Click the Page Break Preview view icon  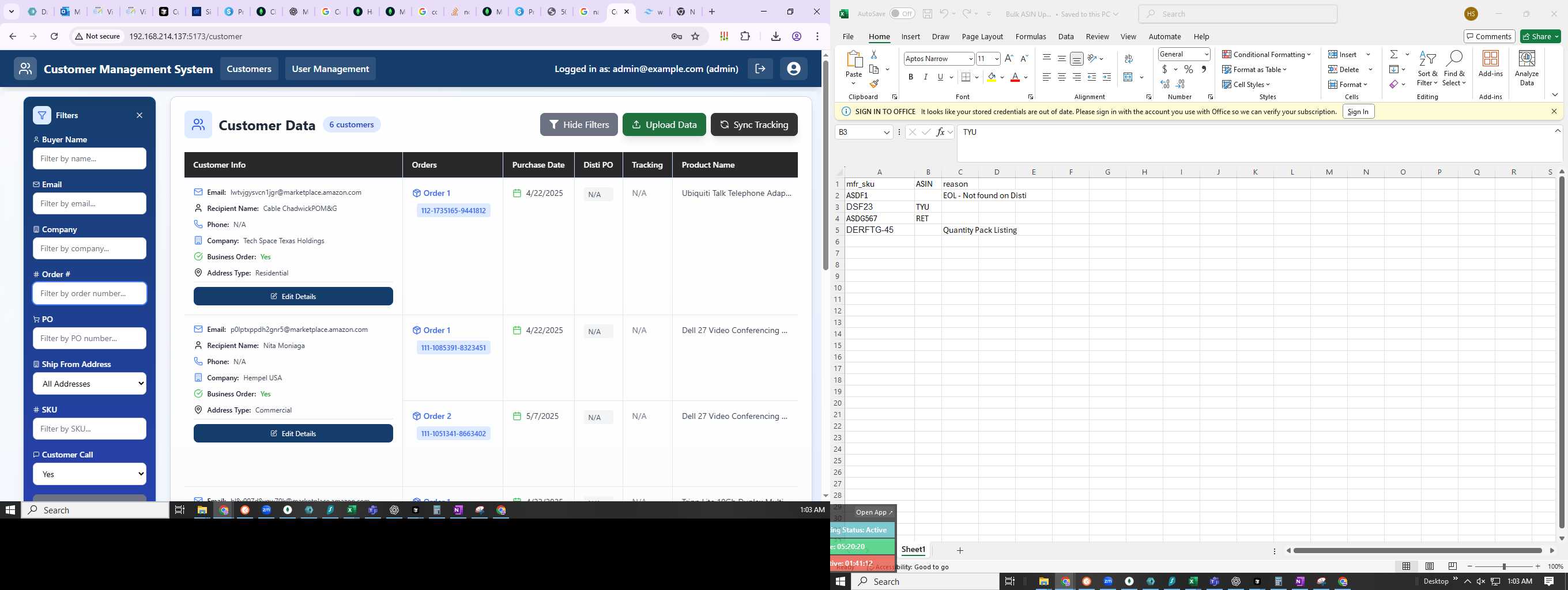[x=1452, y=566]
